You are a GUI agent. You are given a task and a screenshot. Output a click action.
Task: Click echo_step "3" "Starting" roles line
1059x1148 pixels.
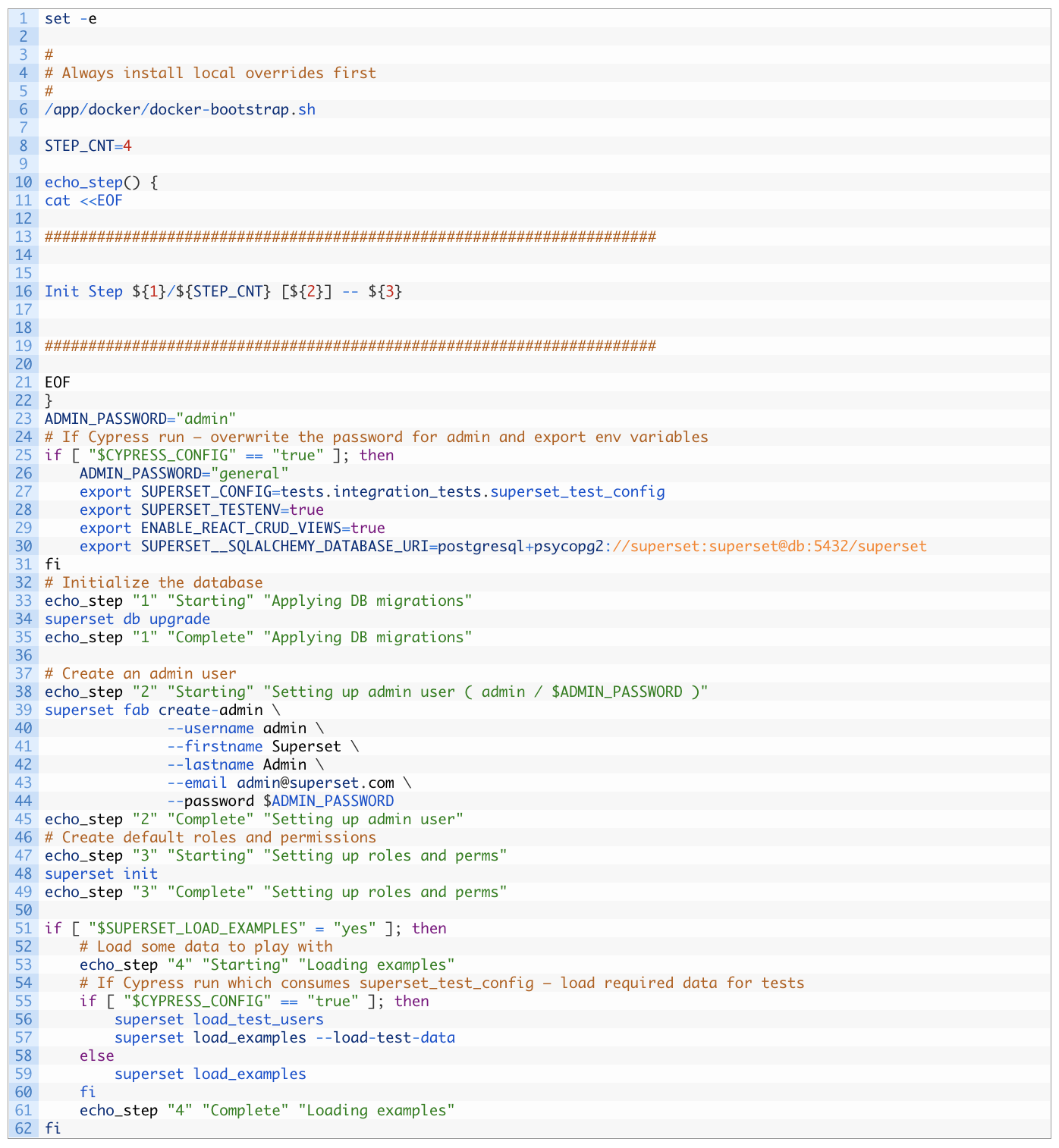click(276, 855)
